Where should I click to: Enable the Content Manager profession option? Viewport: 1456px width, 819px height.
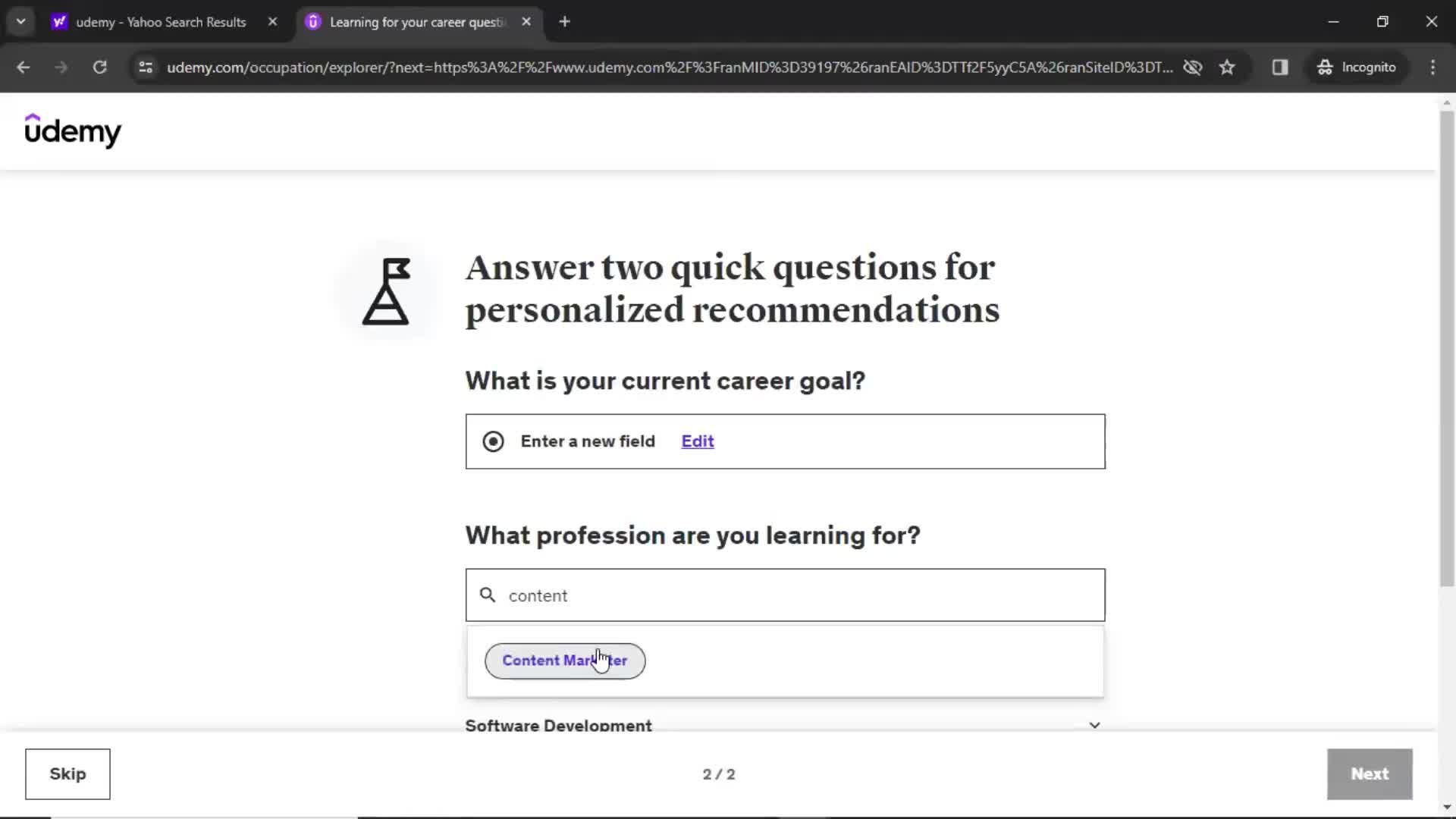(x=565, y=660)
